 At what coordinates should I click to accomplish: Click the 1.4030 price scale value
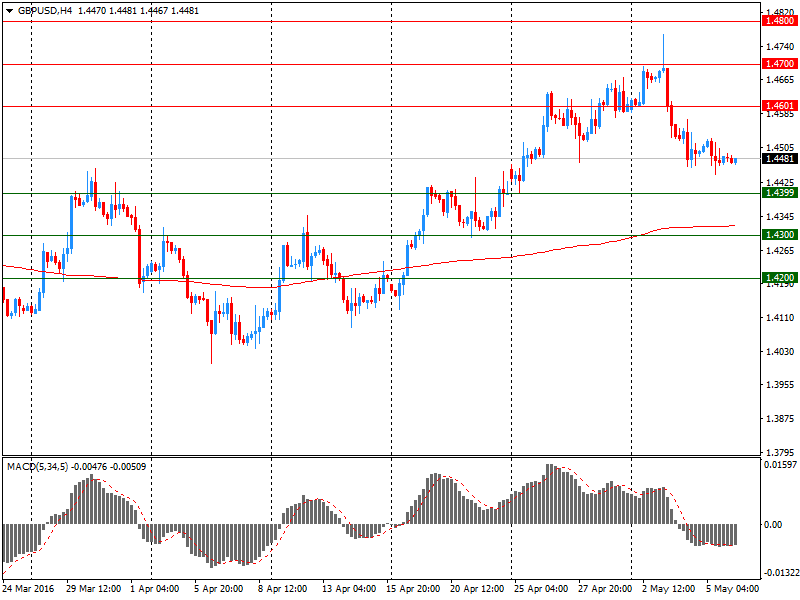coord(780,352)
